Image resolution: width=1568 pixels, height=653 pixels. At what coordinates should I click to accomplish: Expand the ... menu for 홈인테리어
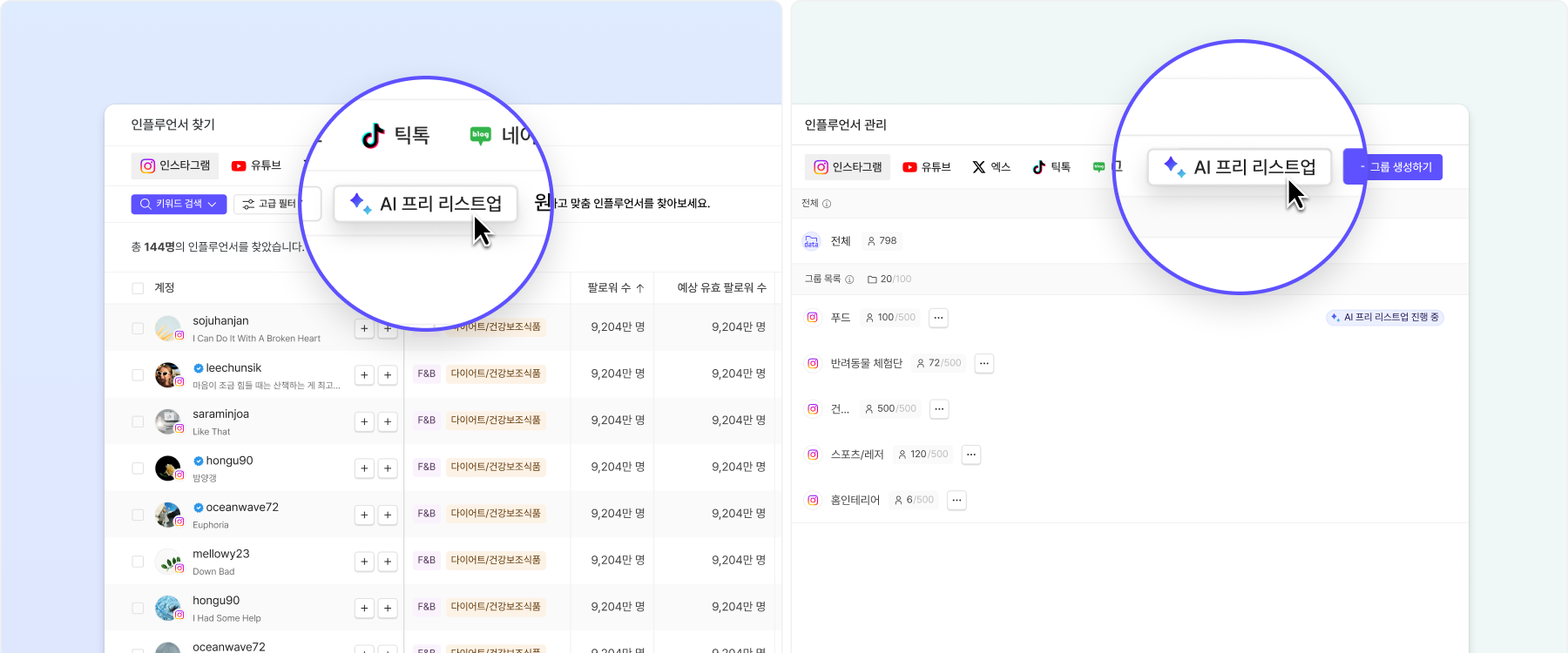tap(956, 500)
